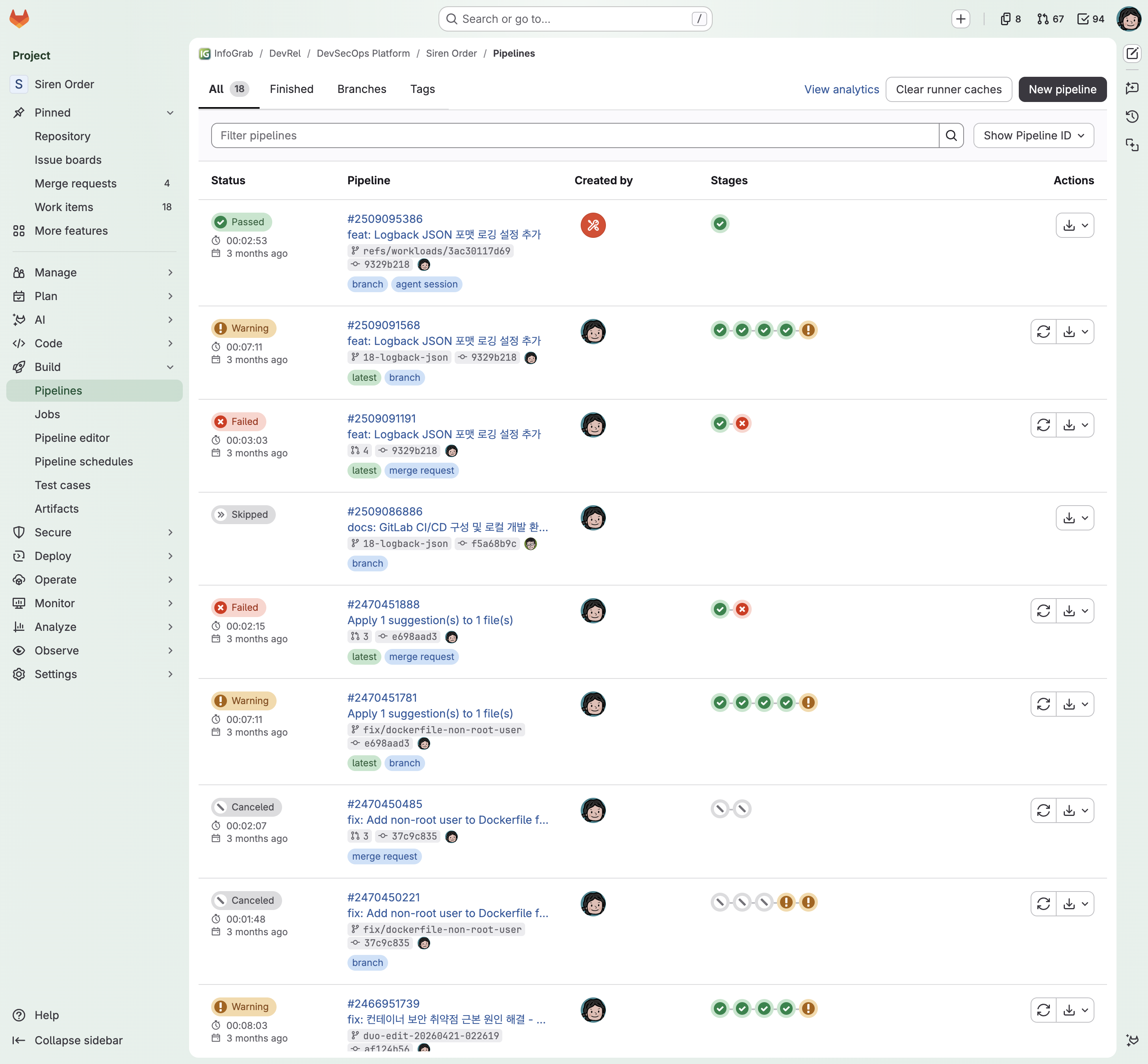
Task: Retry failed pipeline #2509091191
Action: point(1043,425)
